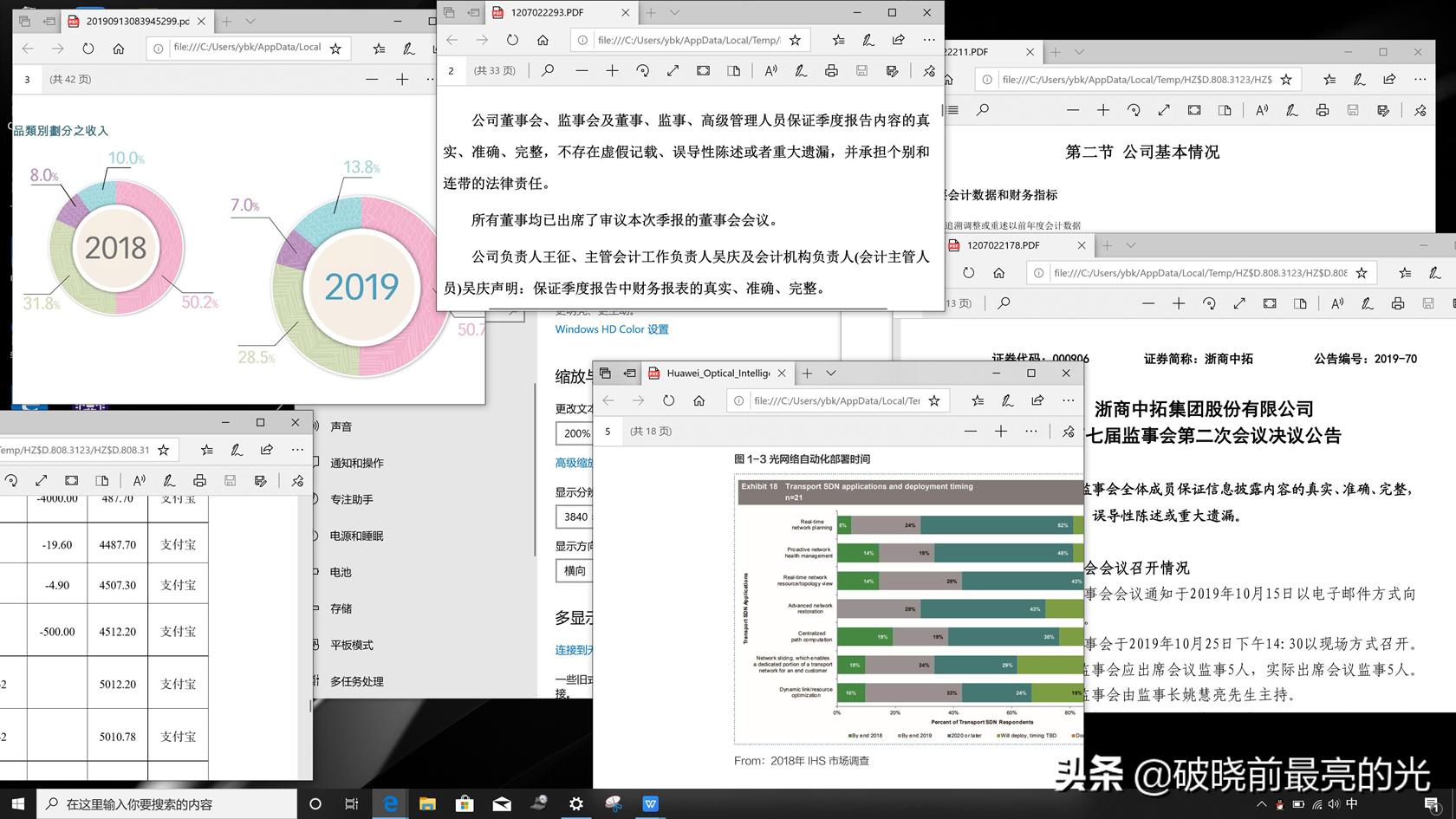
Task: Open the search magnifier in 1207022293.PDF toolbar
Action: [x=548, y=71]
